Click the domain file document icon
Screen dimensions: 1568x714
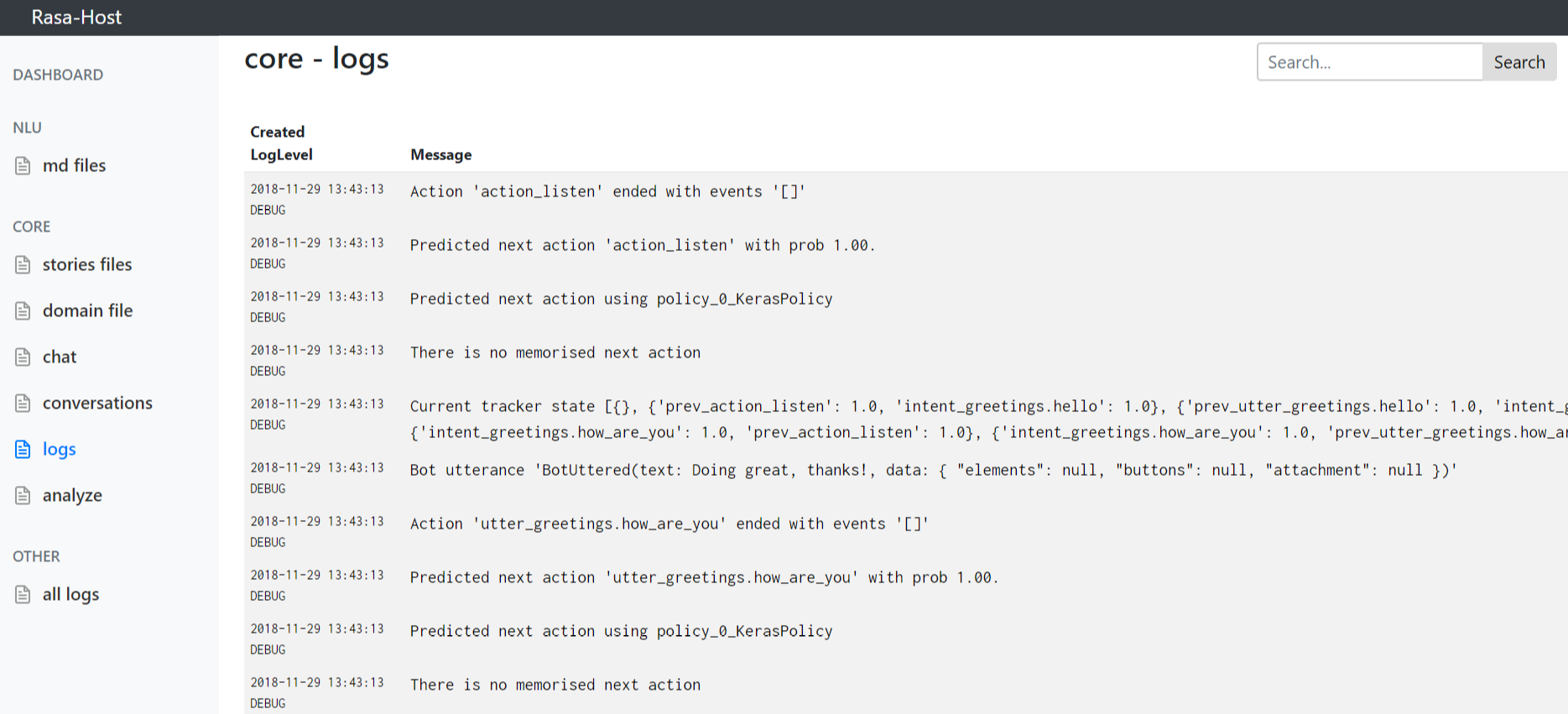pyautogui.click(x=23, y=311)
